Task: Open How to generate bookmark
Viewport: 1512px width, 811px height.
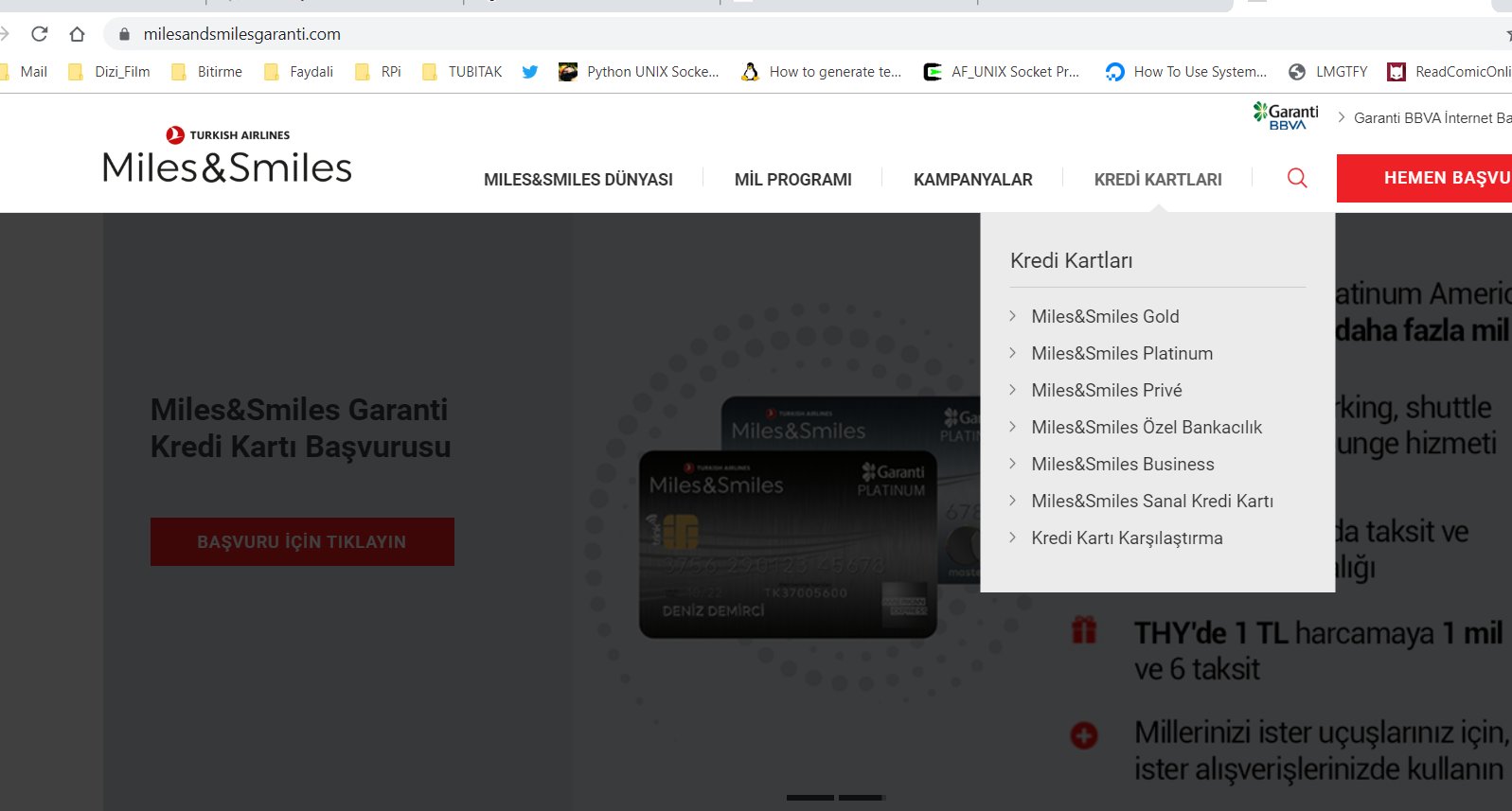Action: coord(822,72)
